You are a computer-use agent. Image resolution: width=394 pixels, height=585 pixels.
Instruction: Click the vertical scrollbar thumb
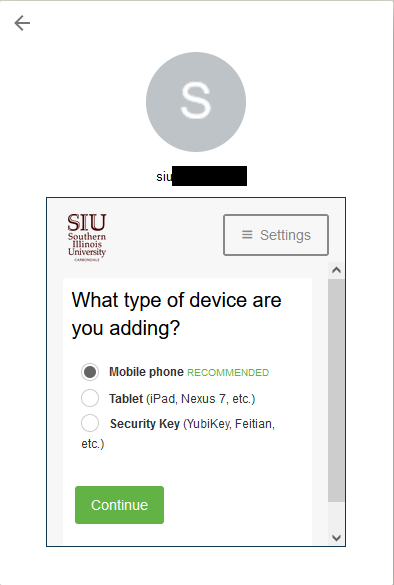click(x=337, y=390)
